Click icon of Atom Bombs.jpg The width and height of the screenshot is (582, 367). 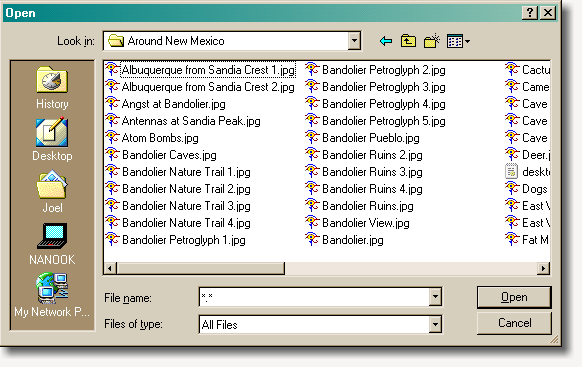click(112, 137)
